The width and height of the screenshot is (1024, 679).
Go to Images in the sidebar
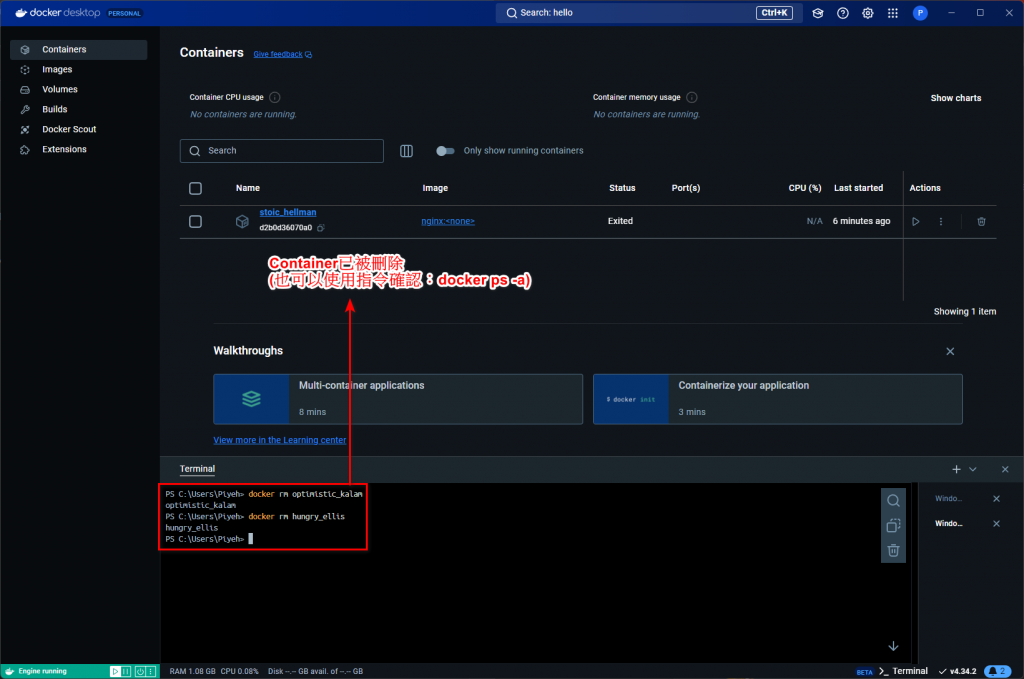[x=78, y=70]
